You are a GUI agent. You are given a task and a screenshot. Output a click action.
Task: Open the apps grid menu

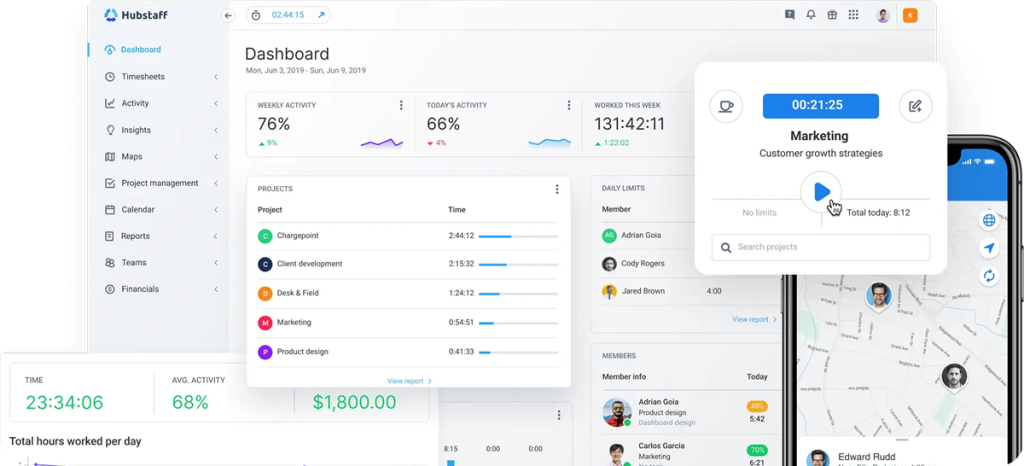tap(853, 15)
